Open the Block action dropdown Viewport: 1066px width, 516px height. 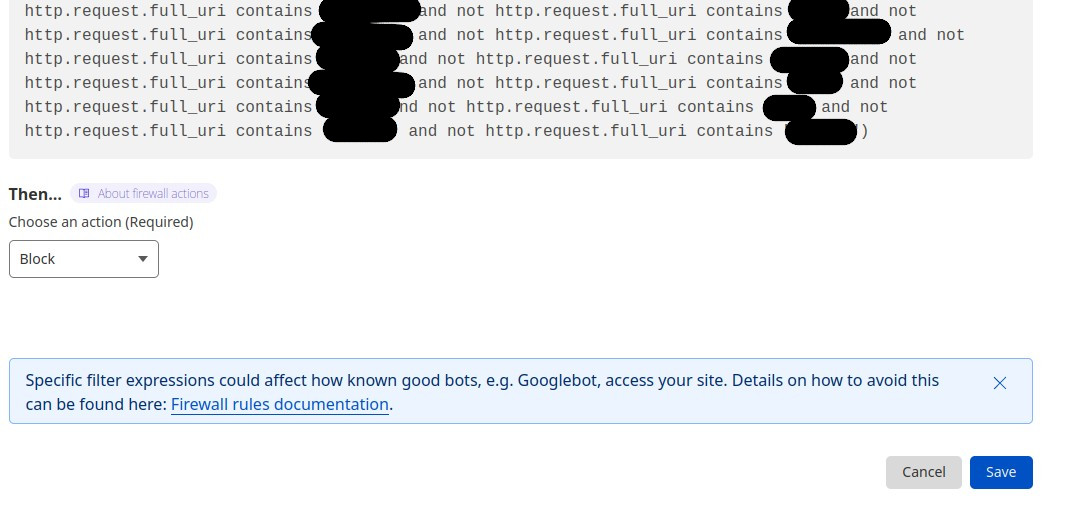tap(84, 259)
